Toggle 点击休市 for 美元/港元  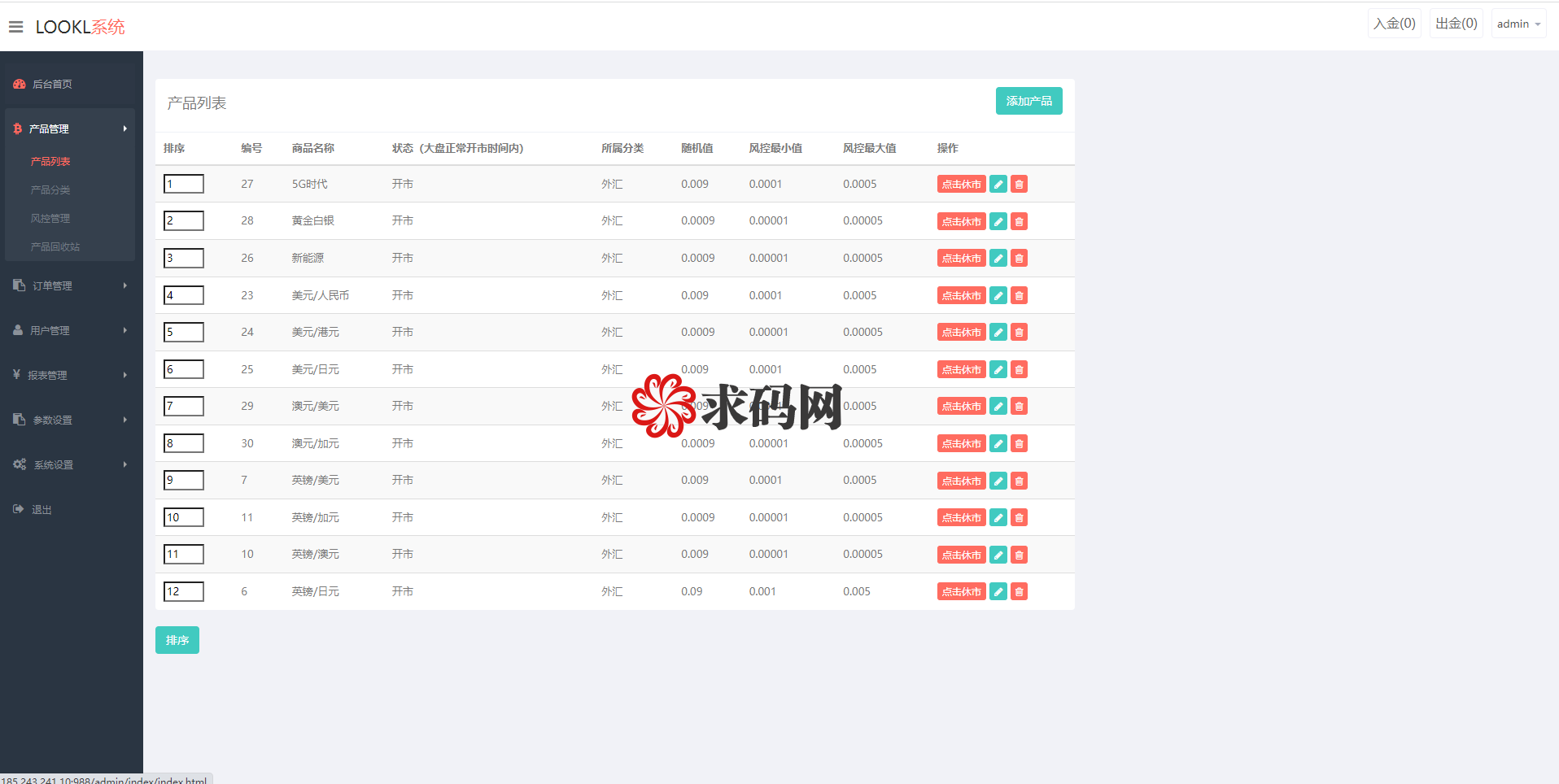[x=961, y=333]
